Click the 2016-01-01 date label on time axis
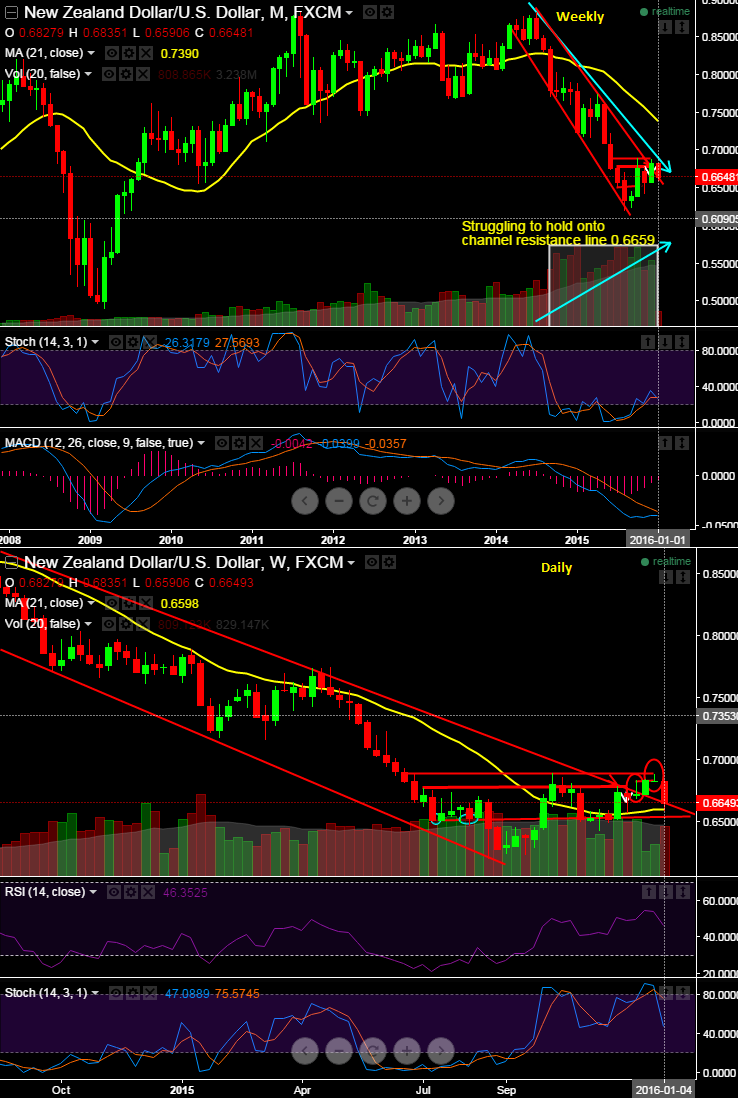The width and height of the screenshot is (738, 1100). [658, 539]
